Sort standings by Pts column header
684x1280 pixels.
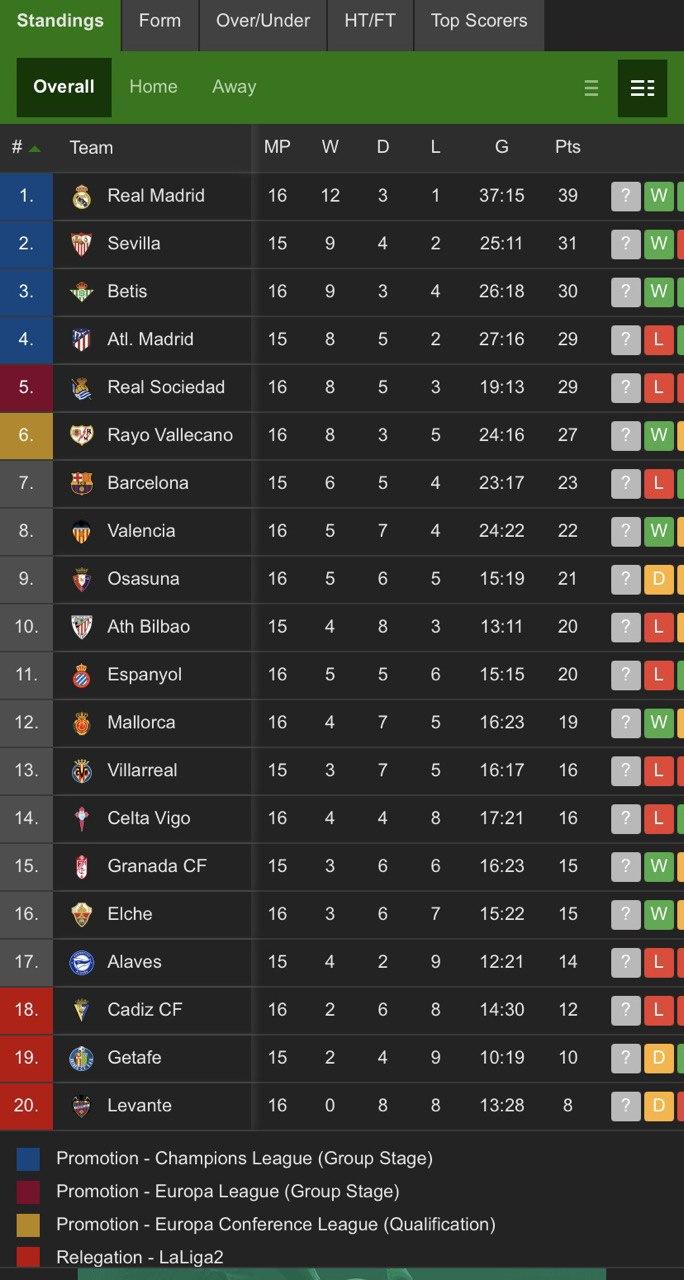click(568, 147)
